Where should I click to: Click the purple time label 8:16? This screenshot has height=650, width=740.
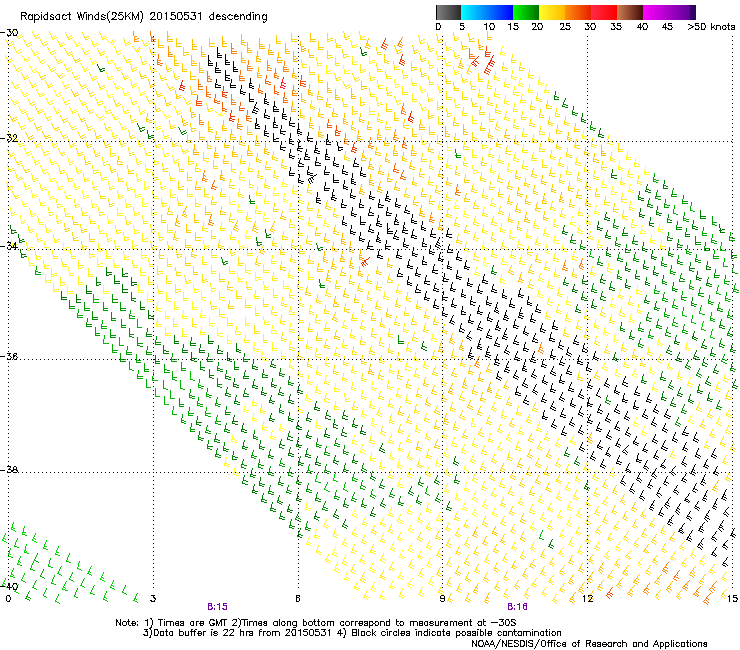click(517, 607)
